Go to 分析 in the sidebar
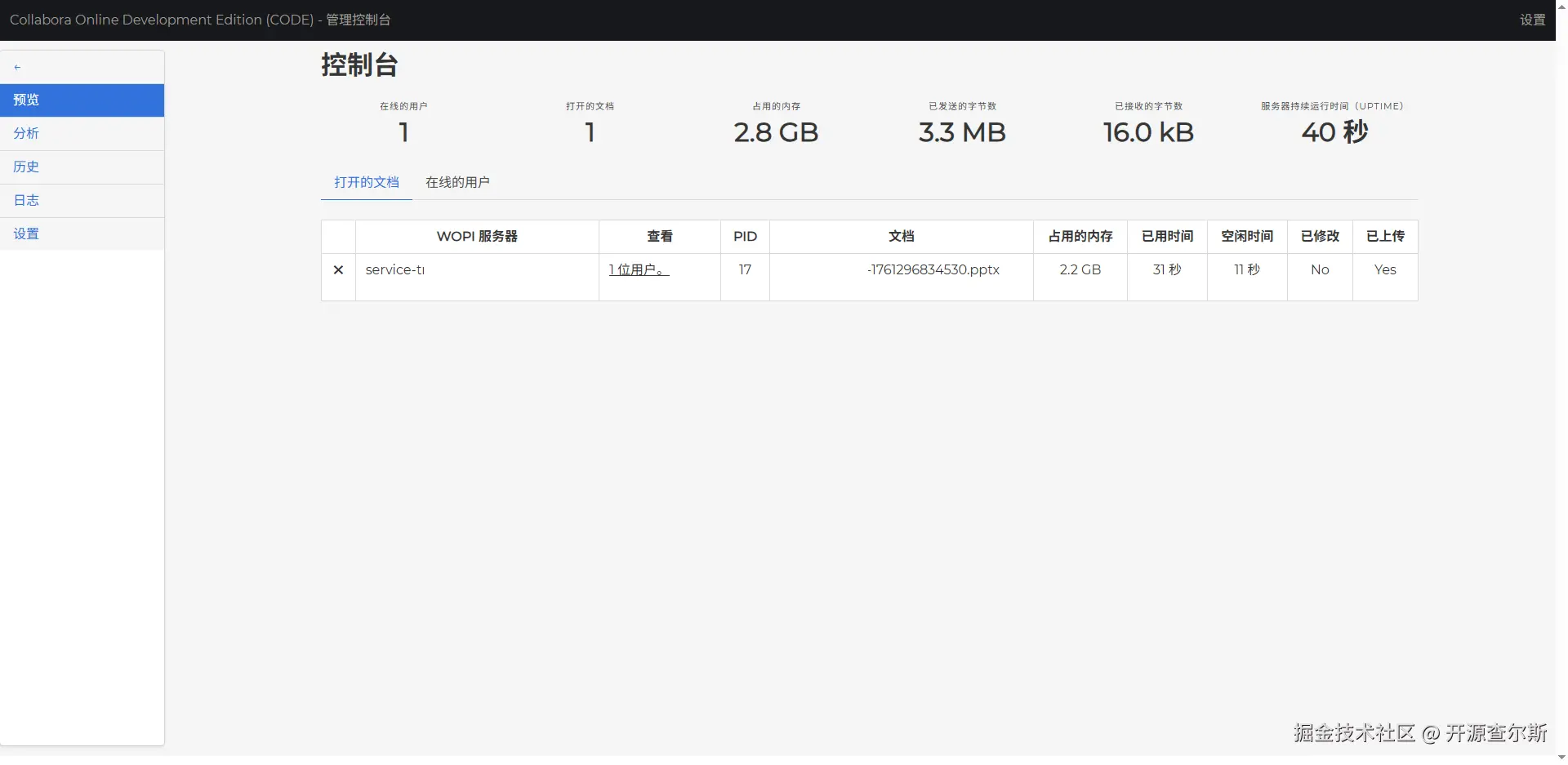The height and width of the screenshot is (765, 1568). 26,133
